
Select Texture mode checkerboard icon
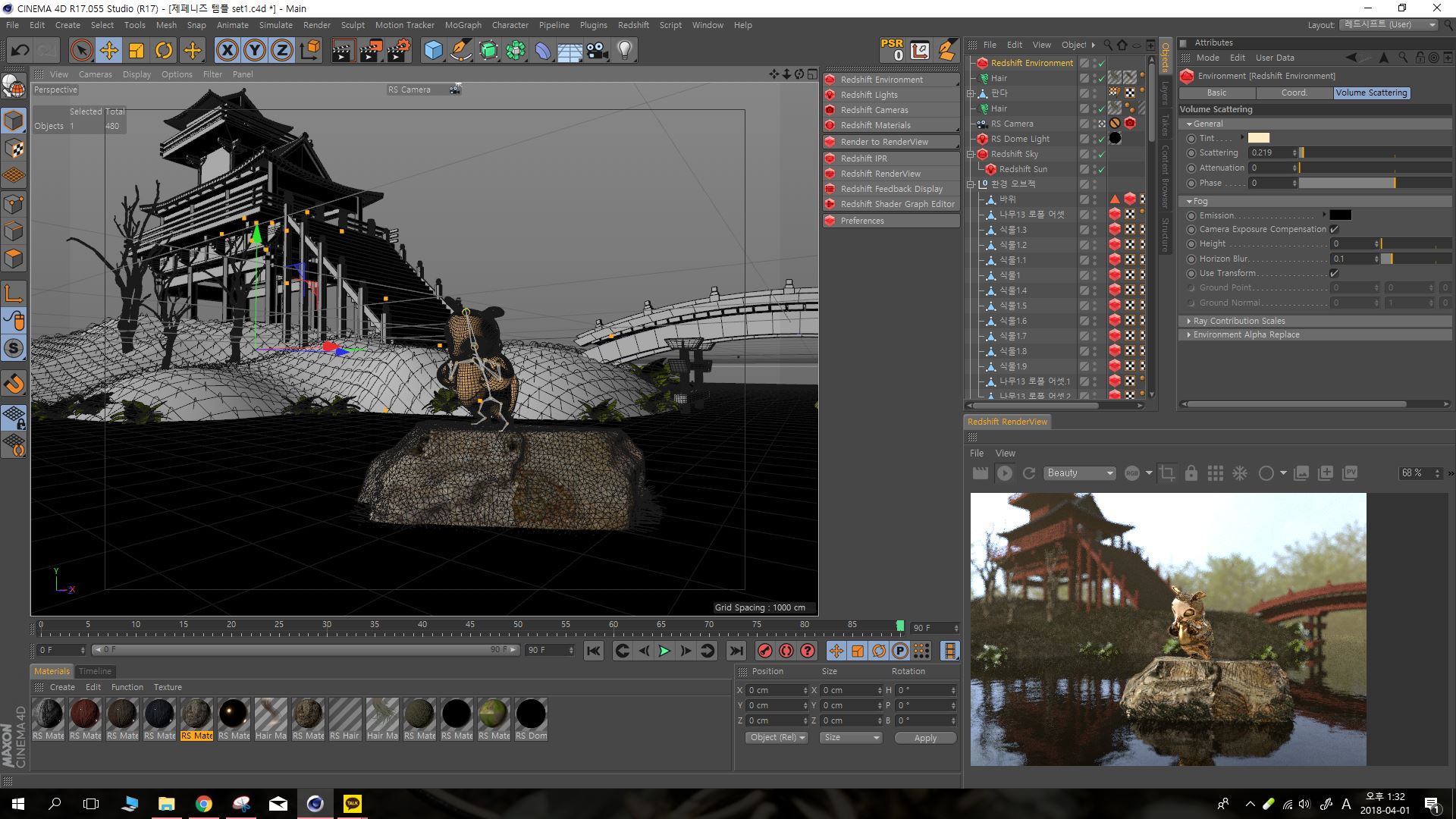point(14,148)
